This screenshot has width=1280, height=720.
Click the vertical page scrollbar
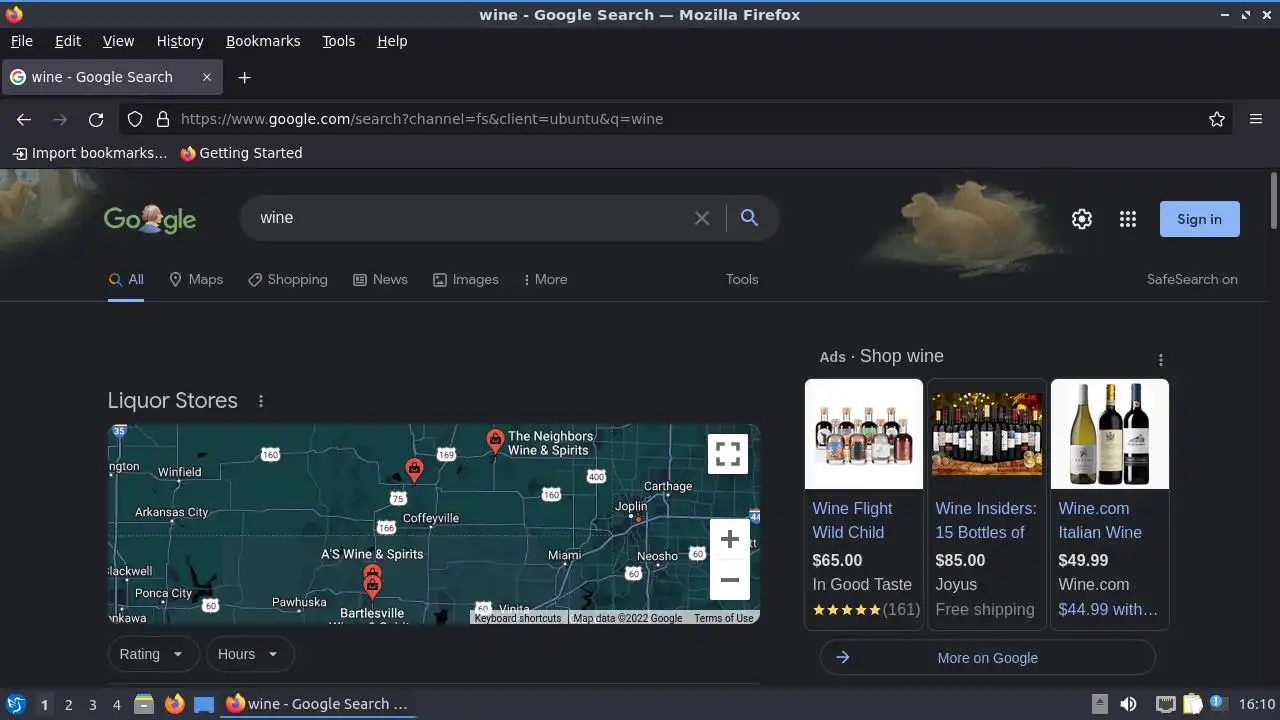point(1273,201)
